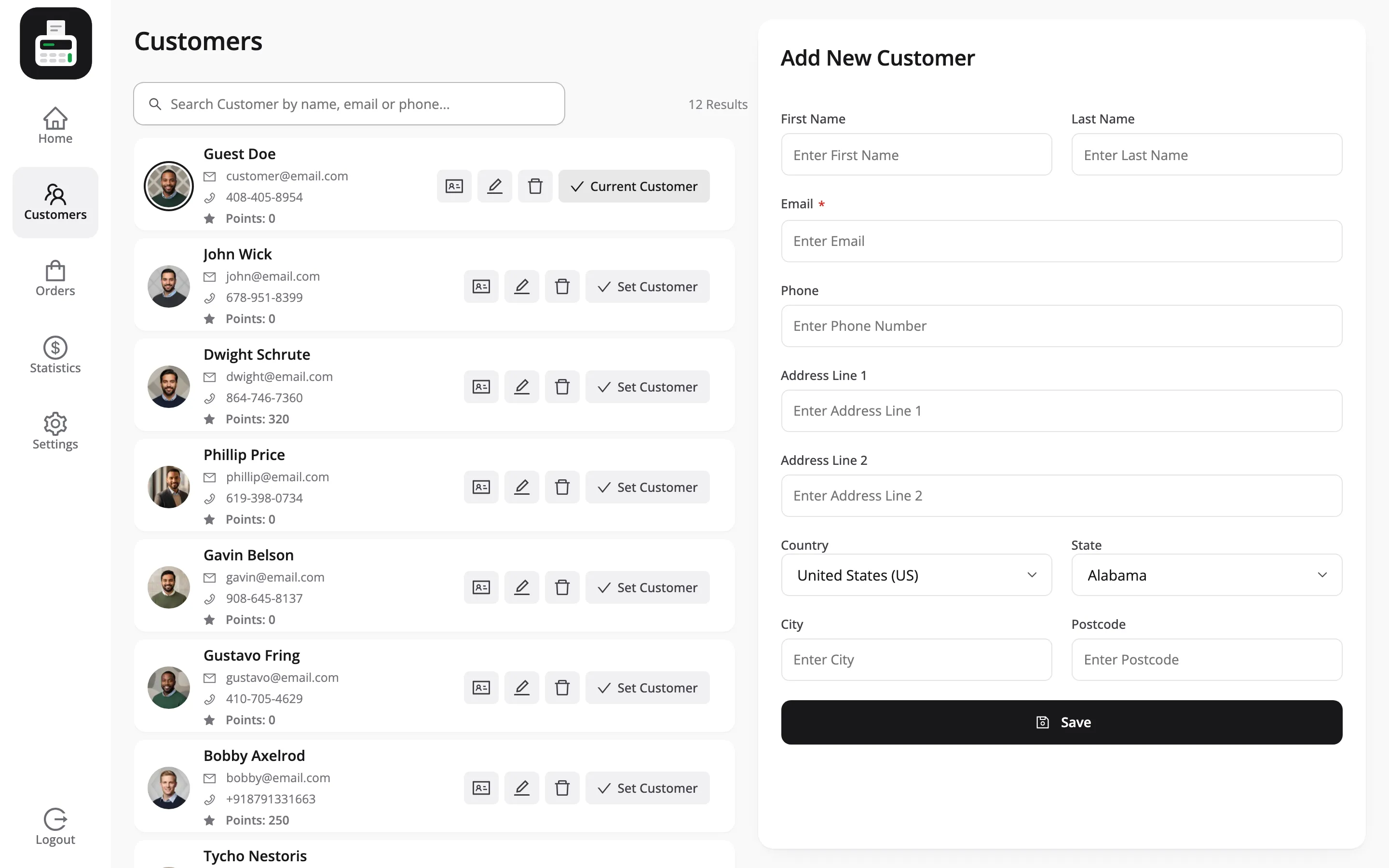Click the Postcode input field
Viewport: 1389px width, 868px height.
(1207, 660)
